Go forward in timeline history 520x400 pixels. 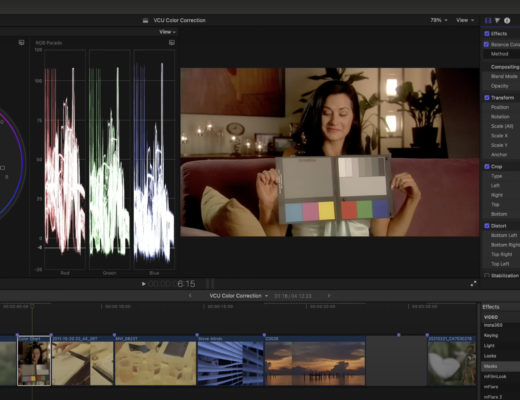click(x=329, y=296)
